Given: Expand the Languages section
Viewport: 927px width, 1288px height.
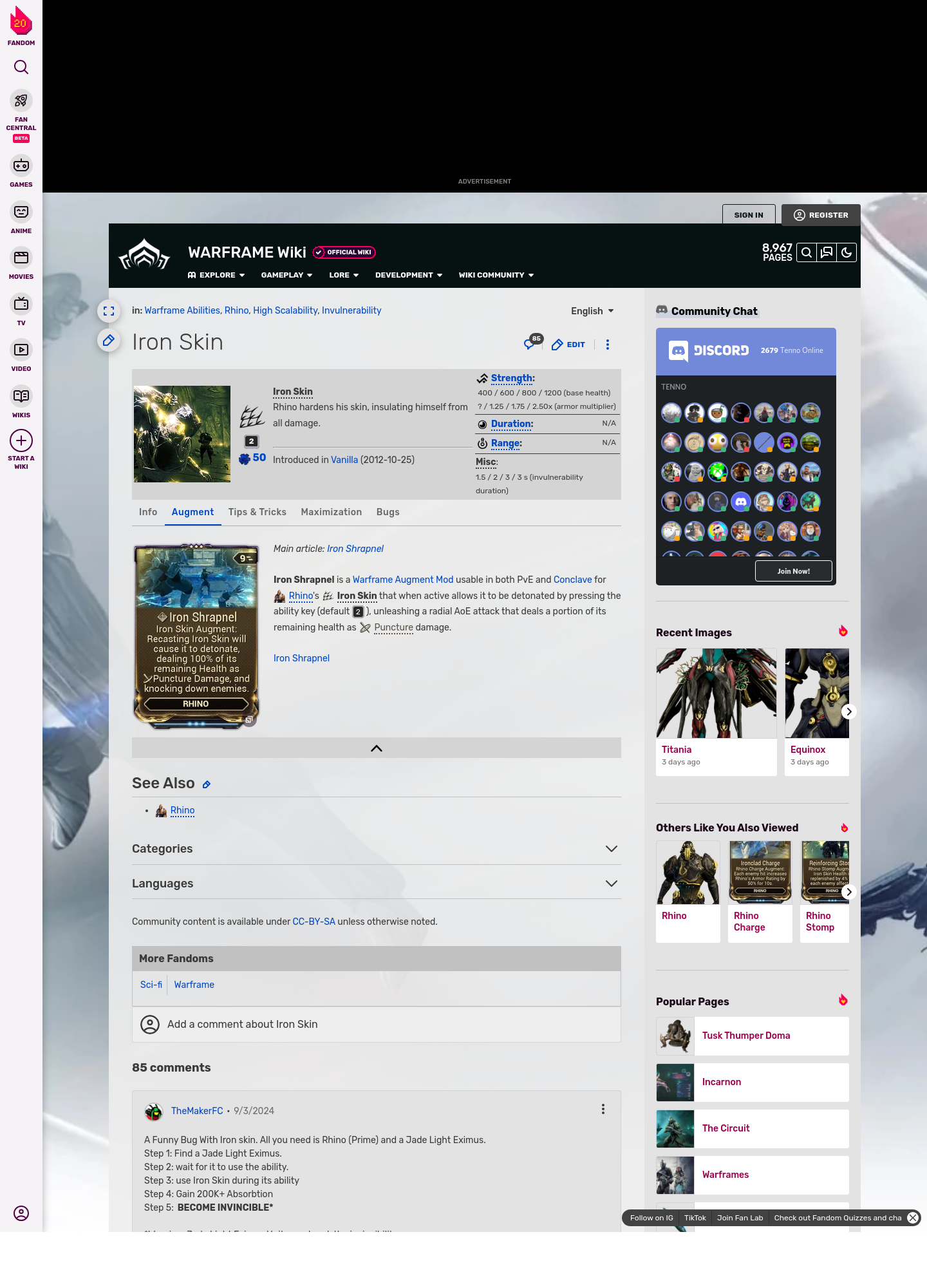Looking at the screenshot, I should pos(611,884).
